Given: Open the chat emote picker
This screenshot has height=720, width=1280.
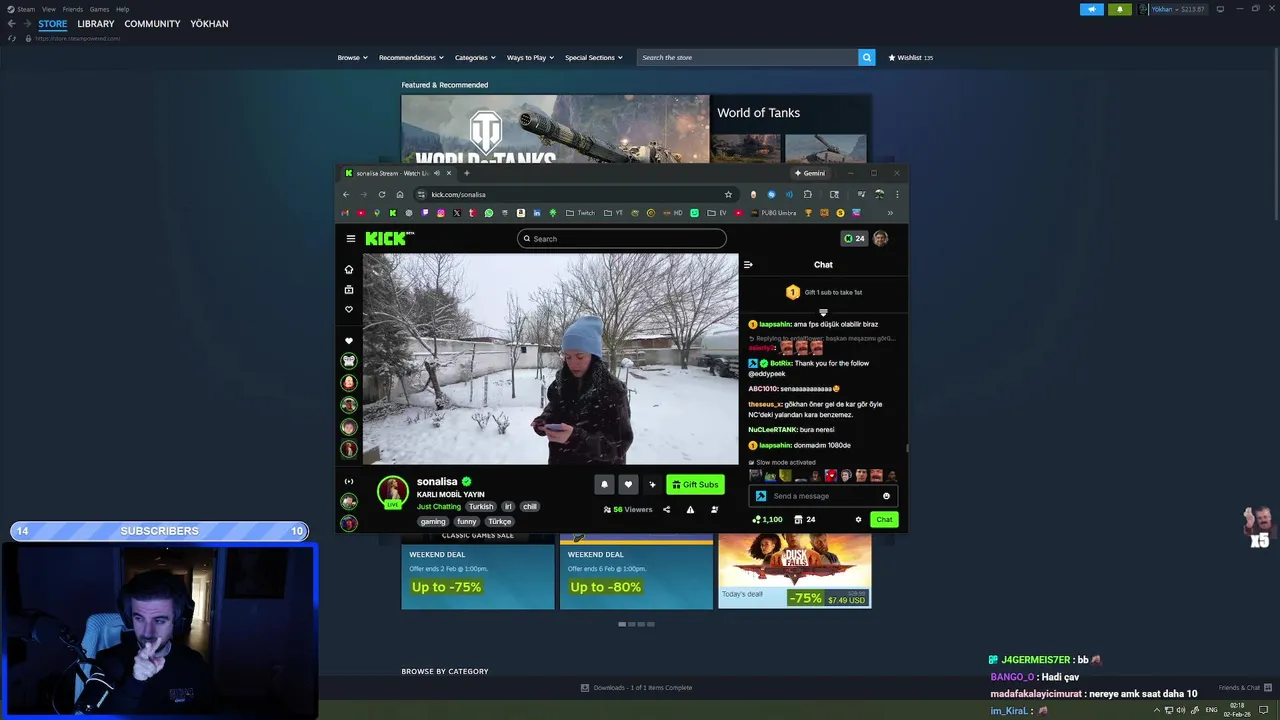Looking at the screenshot, I should point(886,496).
